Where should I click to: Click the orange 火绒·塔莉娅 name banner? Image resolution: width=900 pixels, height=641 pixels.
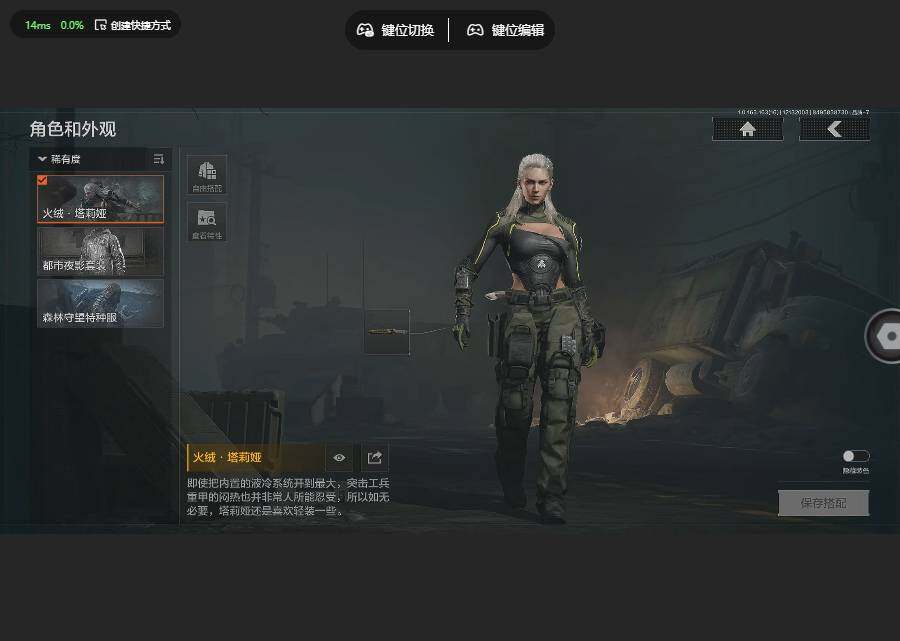pos(255,457)
